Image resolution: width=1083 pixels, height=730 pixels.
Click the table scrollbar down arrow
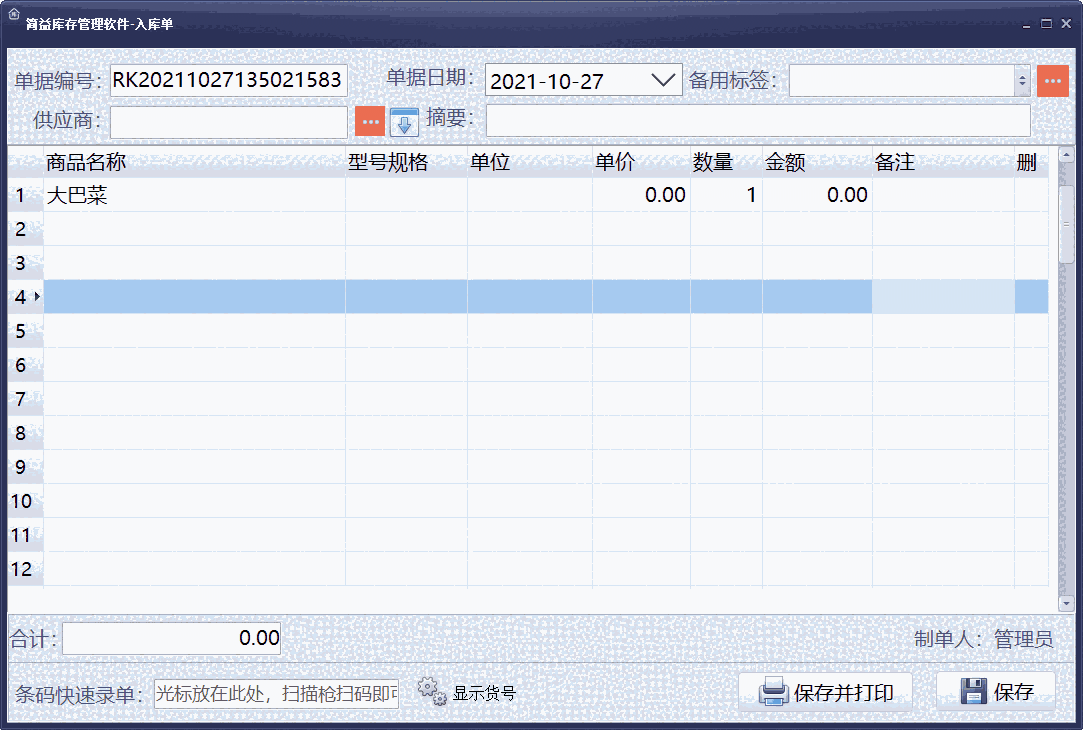[x=1066, y=604]
